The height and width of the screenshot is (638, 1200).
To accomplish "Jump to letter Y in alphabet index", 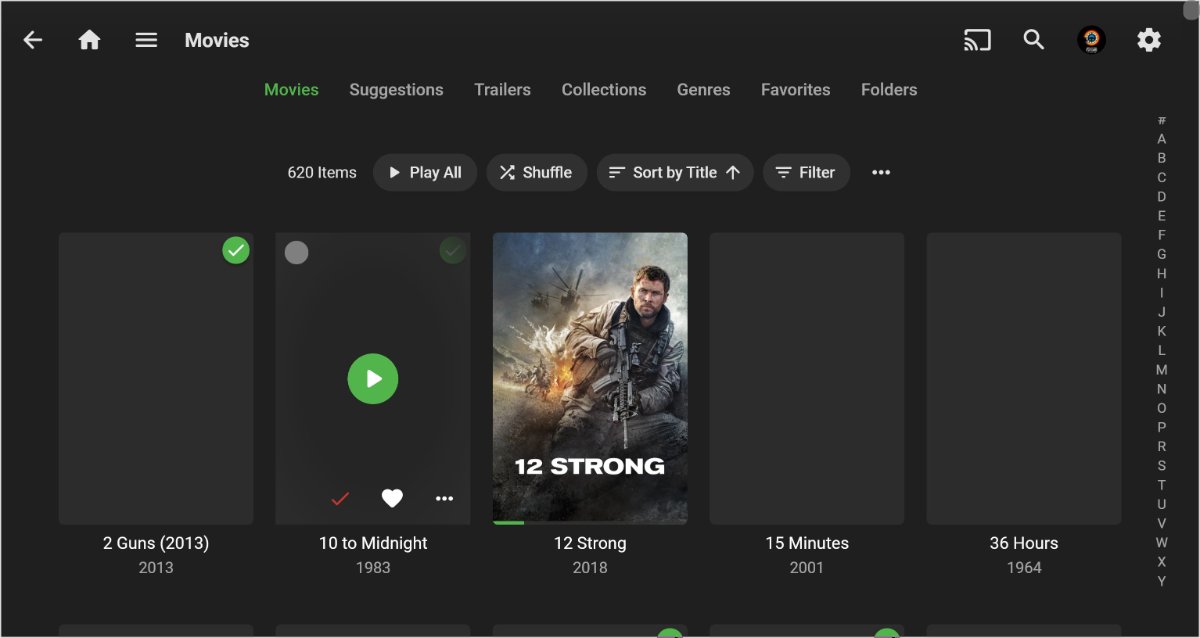I will point(1161,581).
